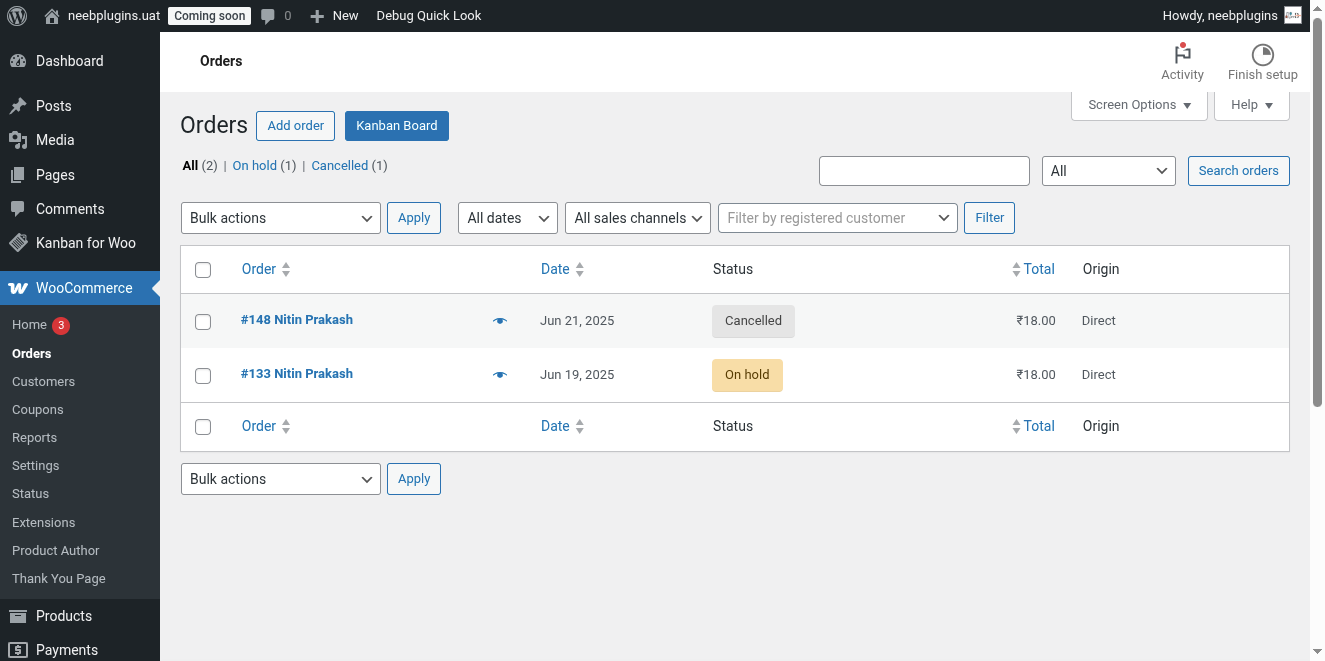
Task: Open the New menu in the admin bar
Action: 333,15
